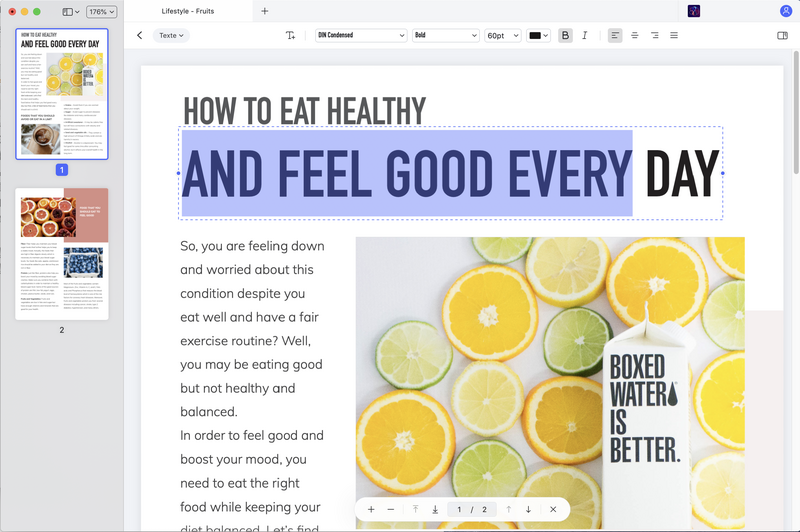Jump to the last page
800x532 pixels.
coord(435,509)
